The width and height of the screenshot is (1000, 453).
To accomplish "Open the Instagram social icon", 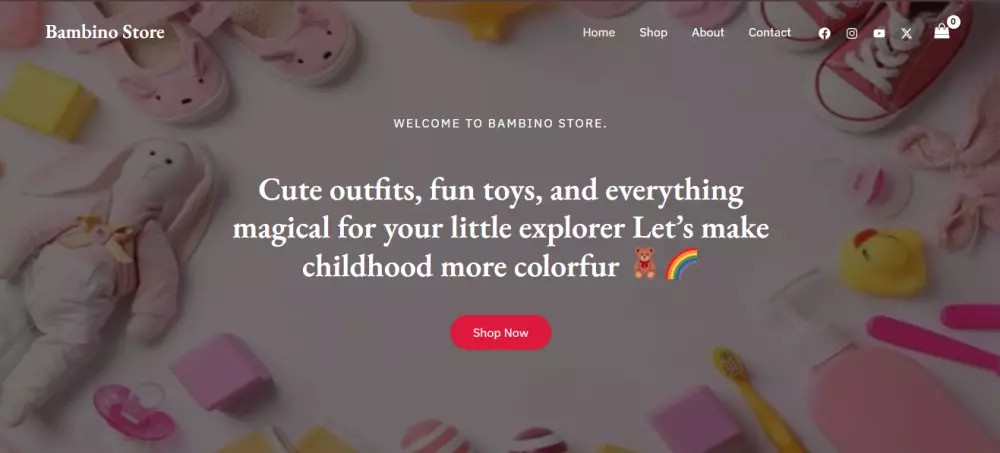I will [x=851, y=33].
